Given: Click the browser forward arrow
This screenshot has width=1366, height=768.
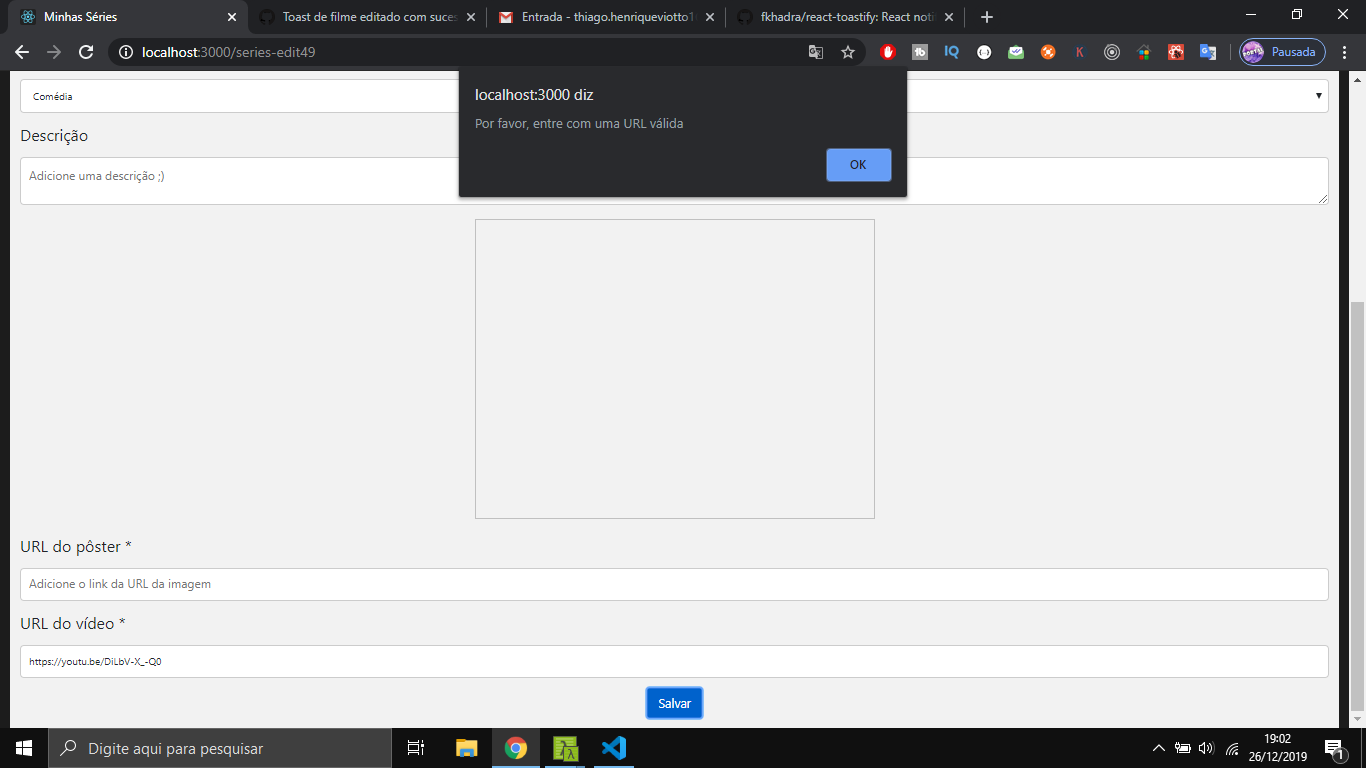Looking at the screenshot, I should [54, 52].
